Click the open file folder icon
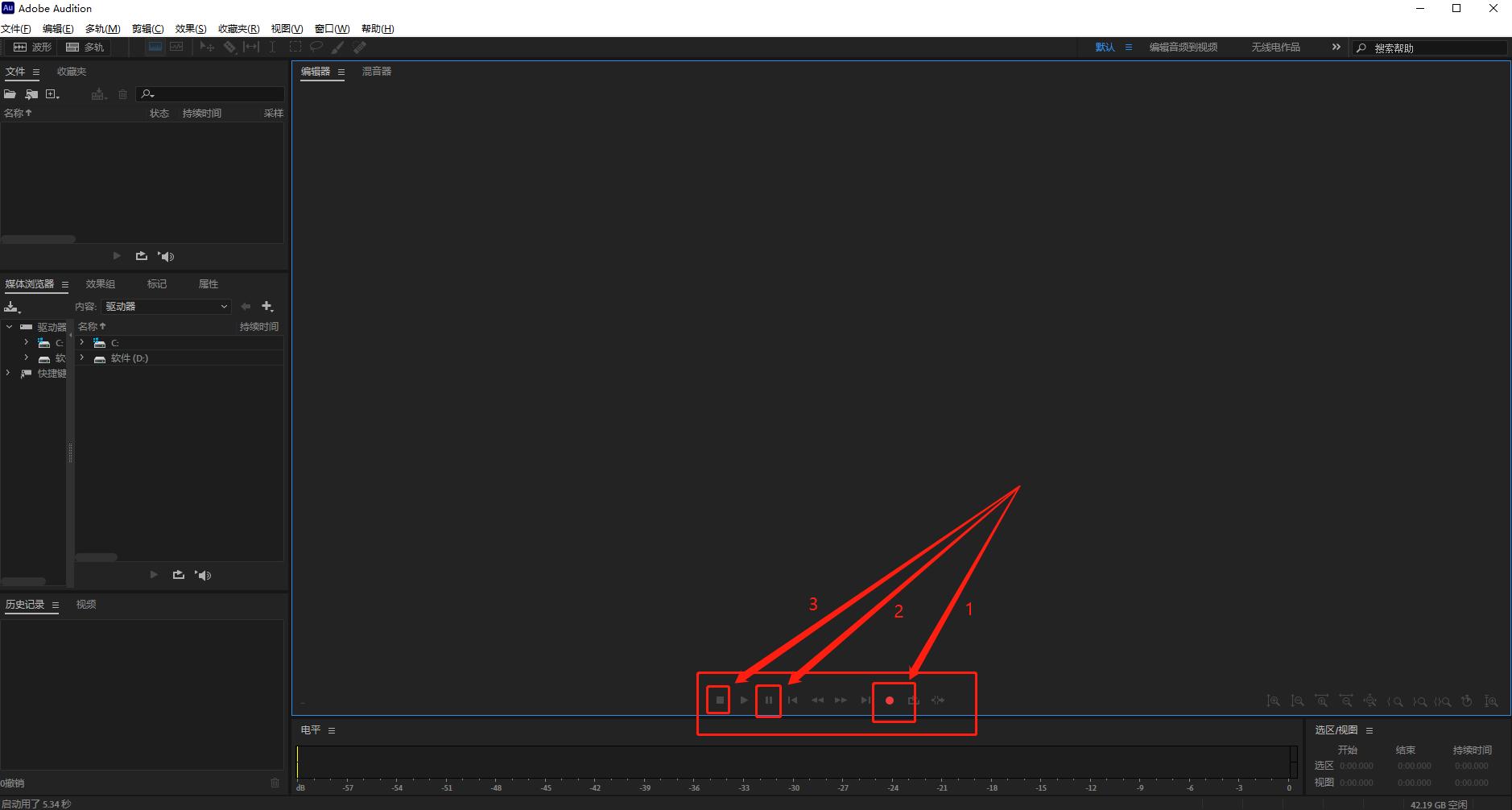The height and width of the screenshot is (810, 1512). tap(10, 94)
